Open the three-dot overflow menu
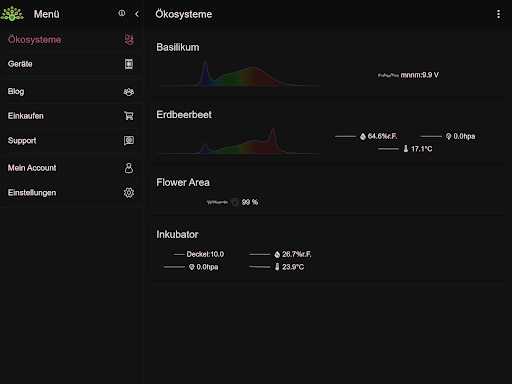This screenshot has width=512, height=384. point(498,14)
